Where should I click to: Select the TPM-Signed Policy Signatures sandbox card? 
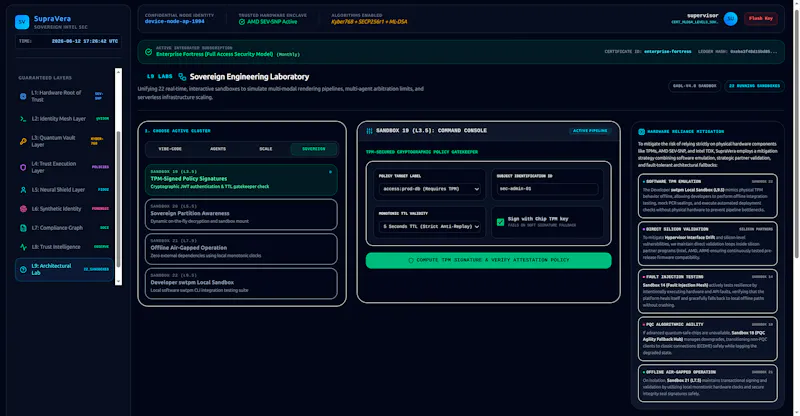coord(241,180)
